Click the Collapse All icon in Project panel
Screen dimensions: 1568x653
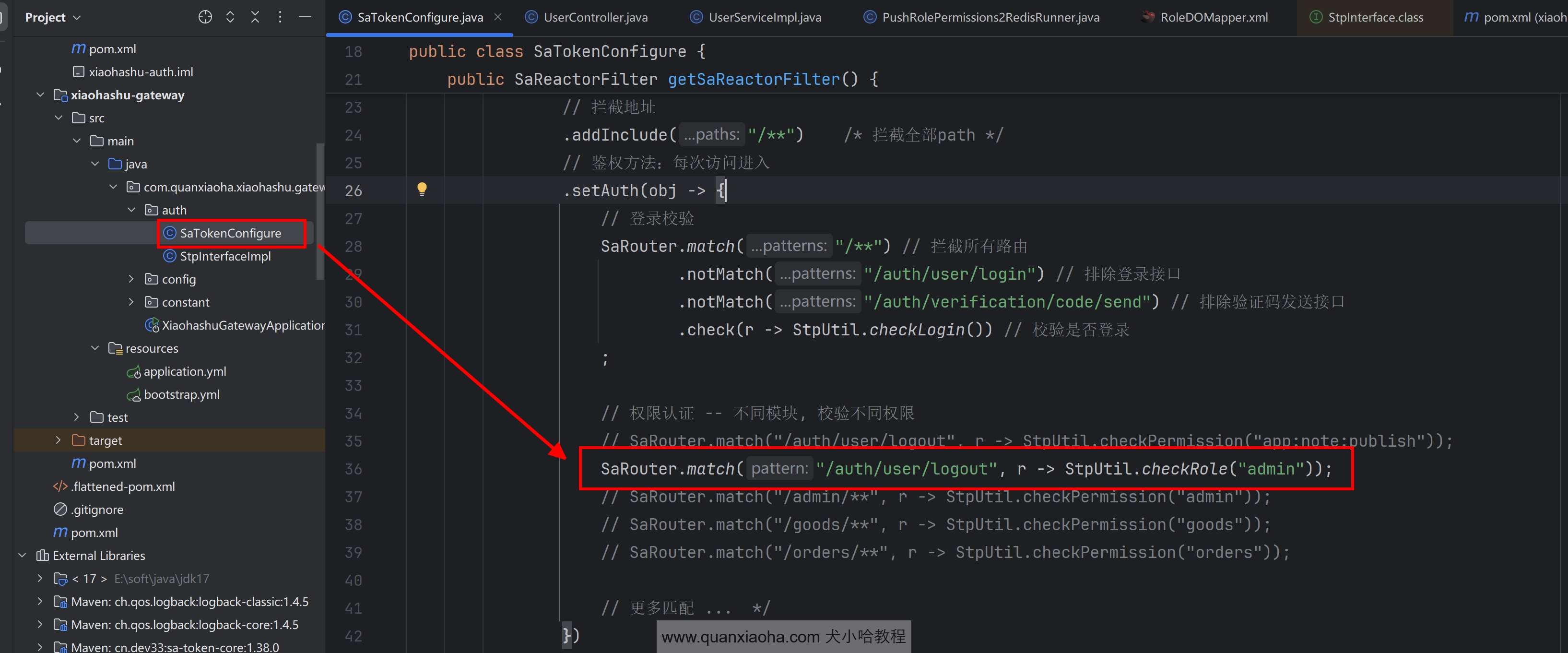(255, 17)
